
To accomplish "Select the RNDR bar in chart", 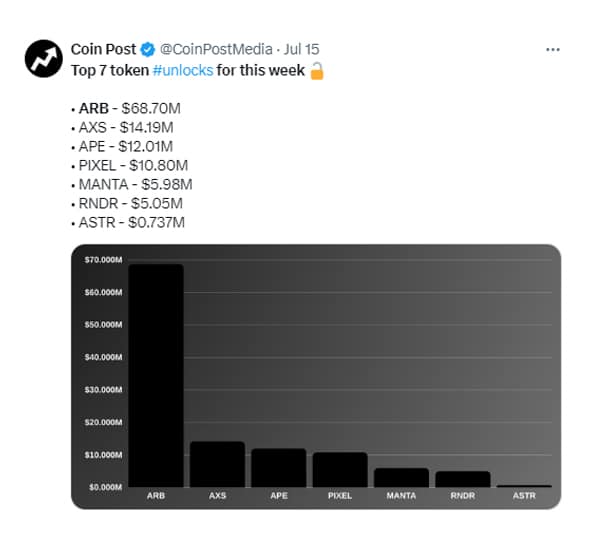I will (463, 479).
